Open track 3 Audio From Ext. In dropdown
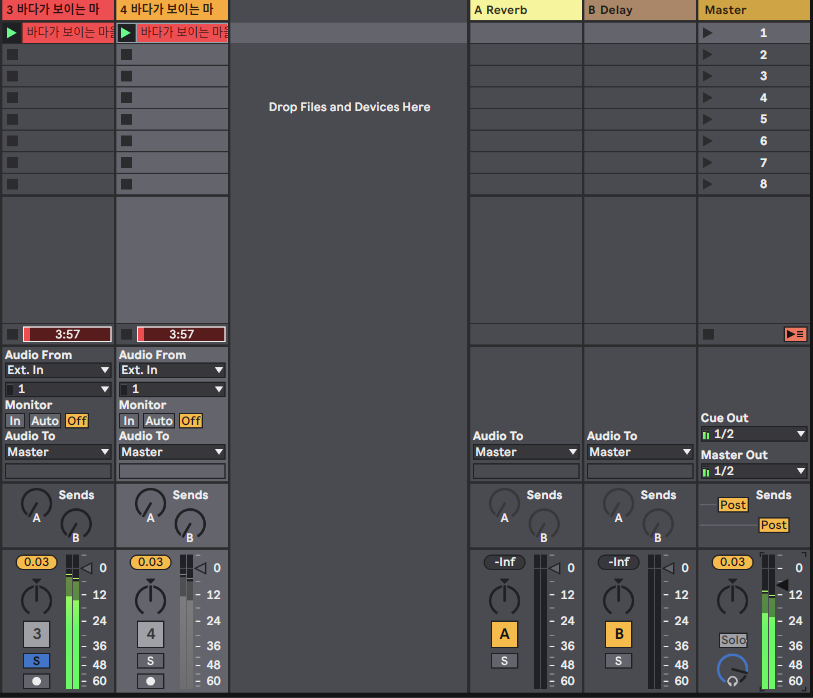The height and width of the screenshot is (698, 813). (58, 370)
